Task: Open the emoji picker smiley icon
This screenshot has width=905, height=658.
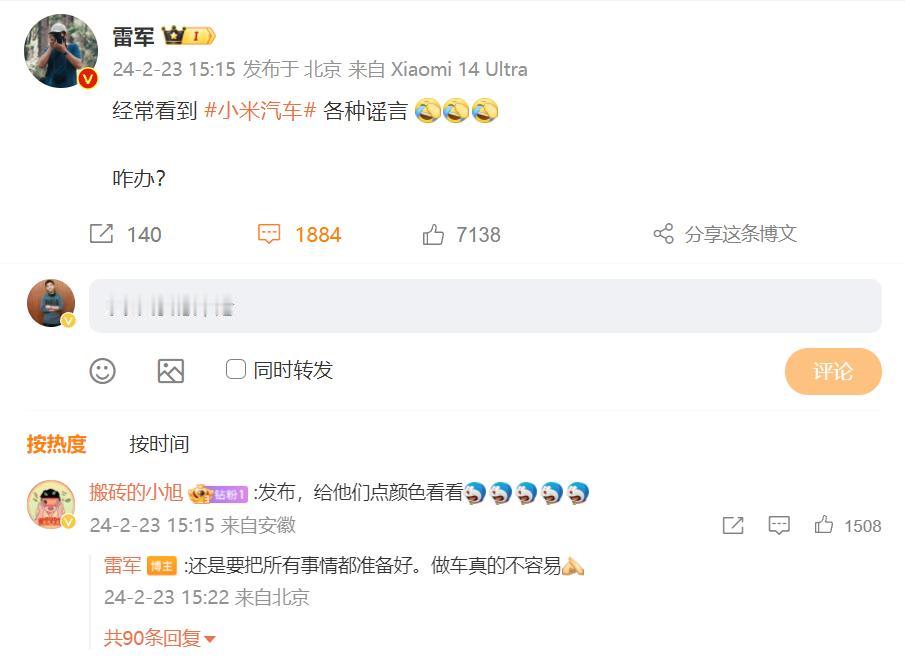Action: (103, 371)
